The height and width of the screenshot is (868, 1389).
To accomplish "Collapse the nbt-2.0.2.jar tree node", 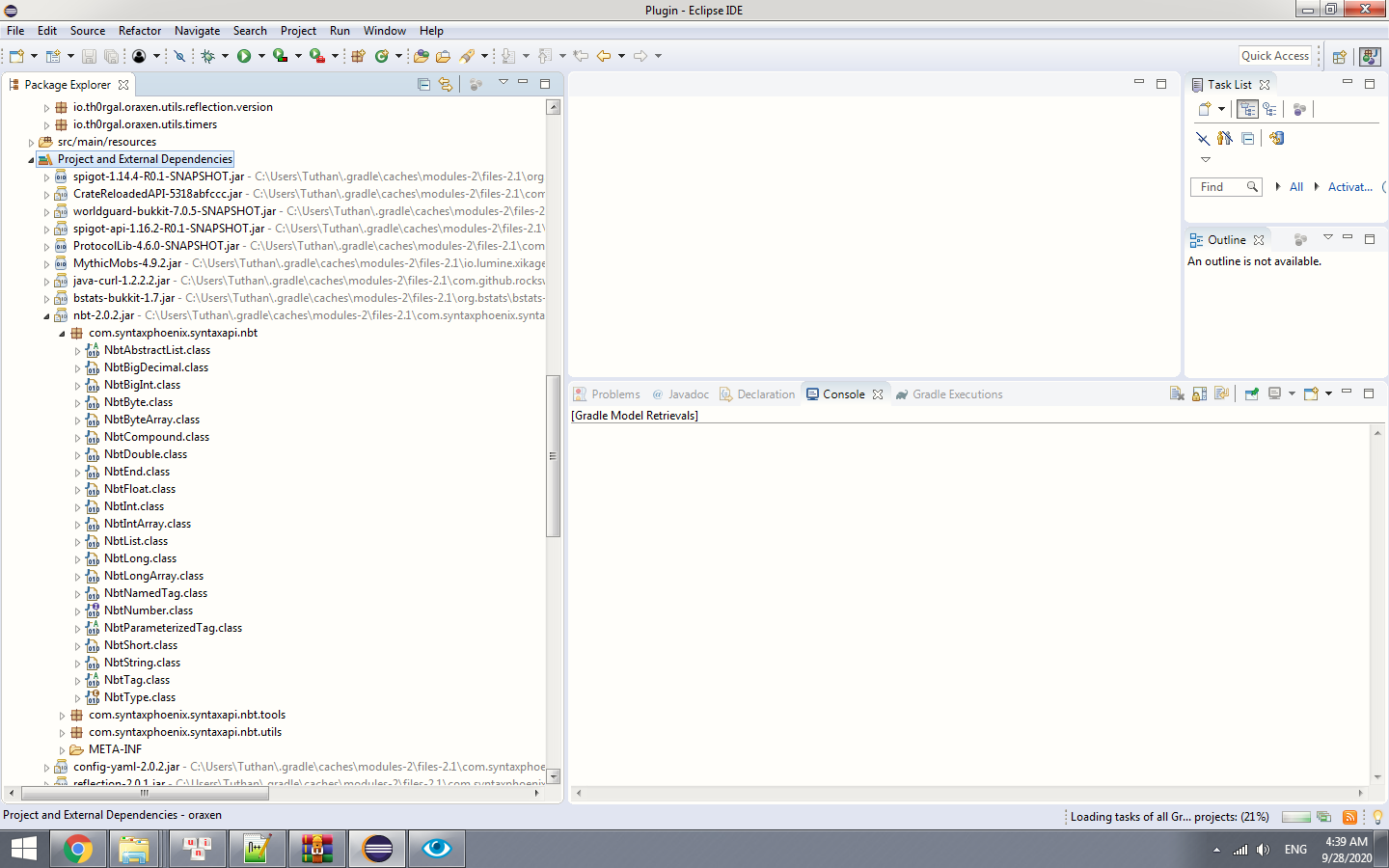I will point(46,315).
